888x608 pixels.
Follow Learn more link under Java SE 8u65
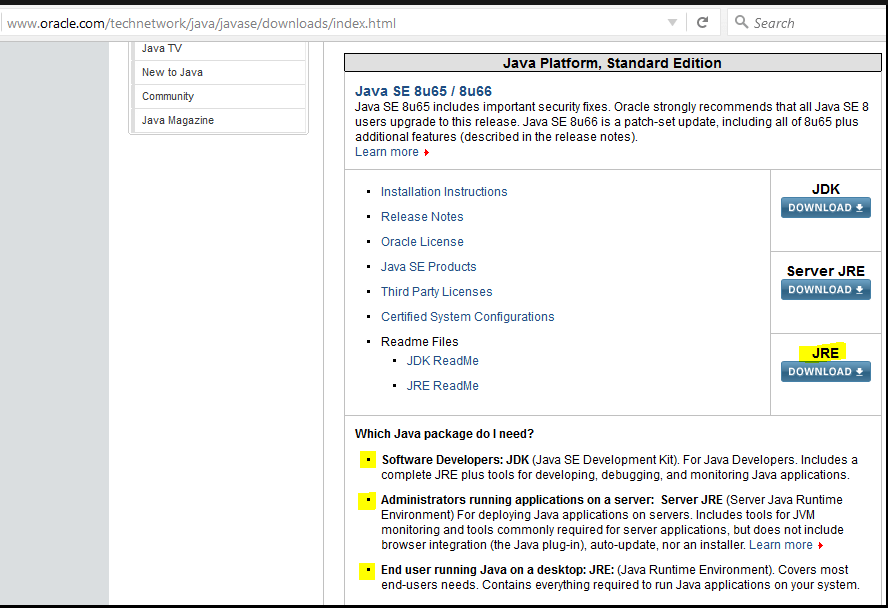pos(387,152)
